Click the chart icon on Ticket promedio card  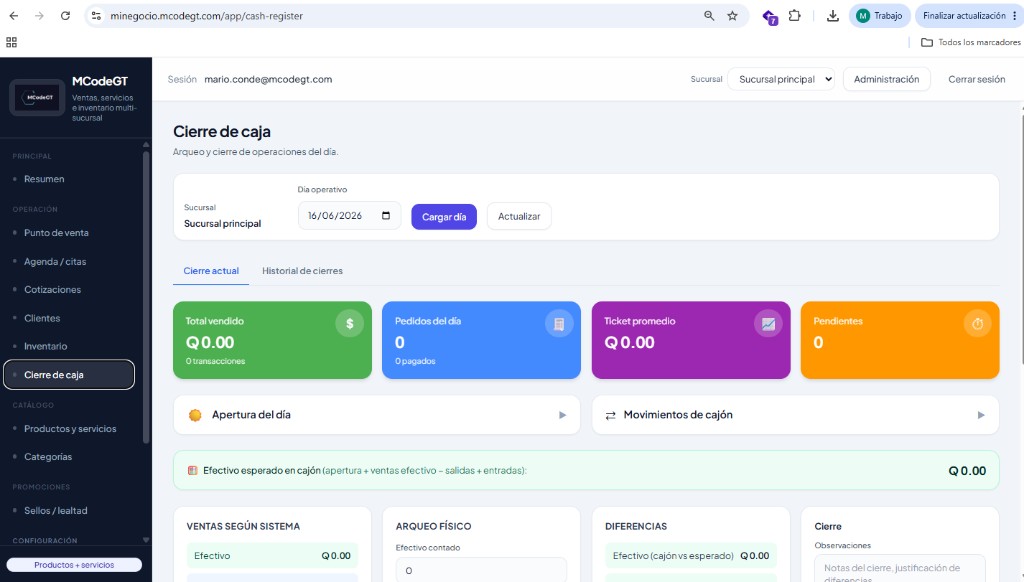coord(768,323)
